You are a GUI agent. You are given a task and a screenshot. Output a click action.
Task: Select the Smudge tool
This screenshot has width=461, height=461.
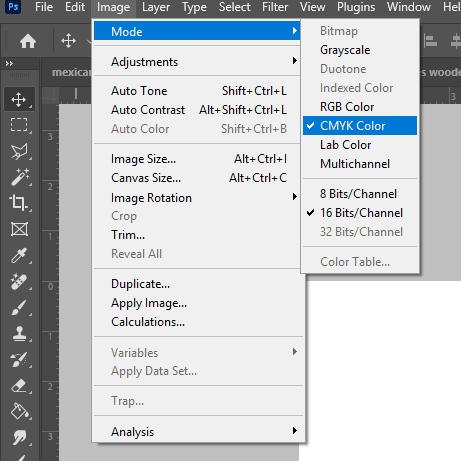19,437
